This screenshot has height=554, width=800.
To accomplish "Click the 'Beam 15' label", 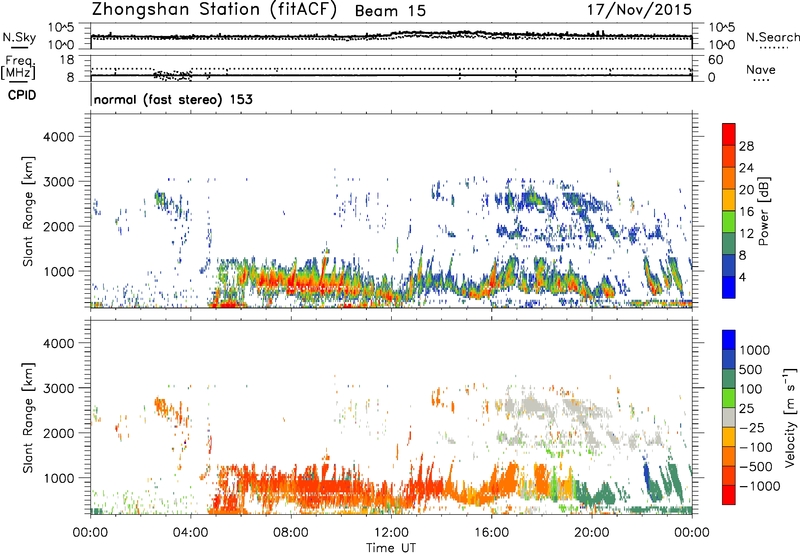I will coord(390,11).
